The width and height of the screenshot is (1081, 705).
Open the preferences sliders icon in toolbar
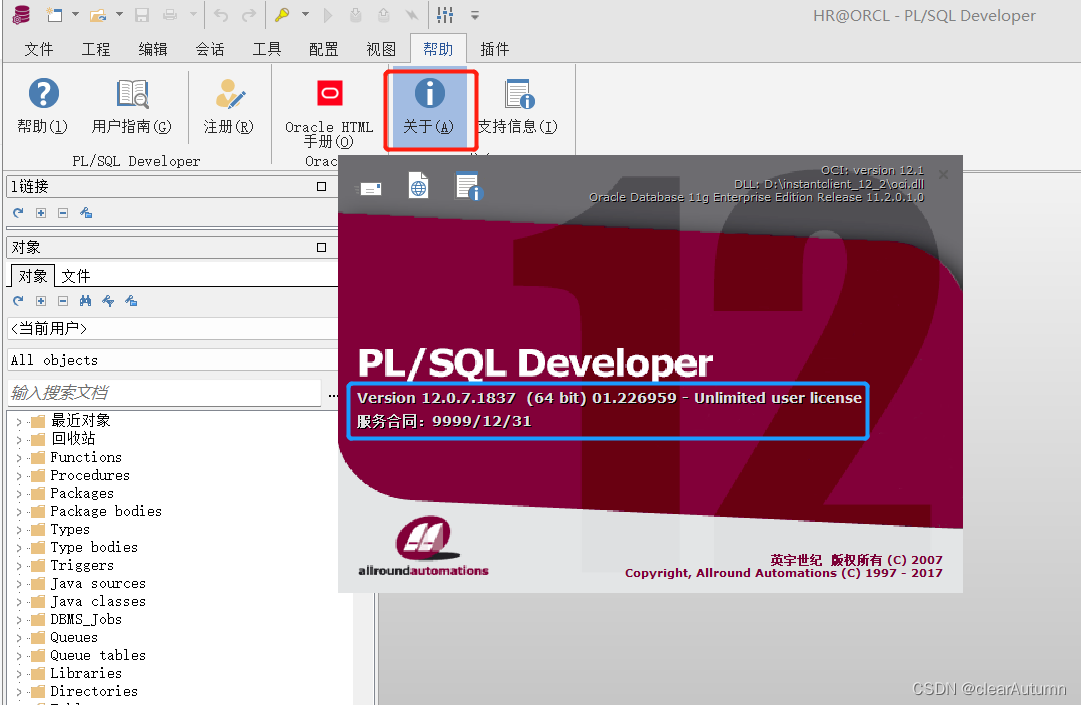click(445, 15)
